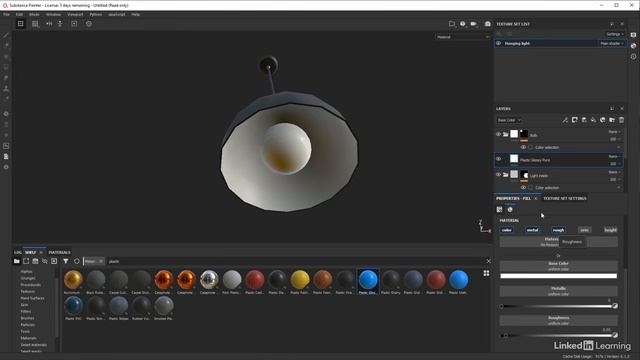
Task: Toggle the symmetry icon in top toolbar
Action: pyautogui.click(x=49, y=24)
